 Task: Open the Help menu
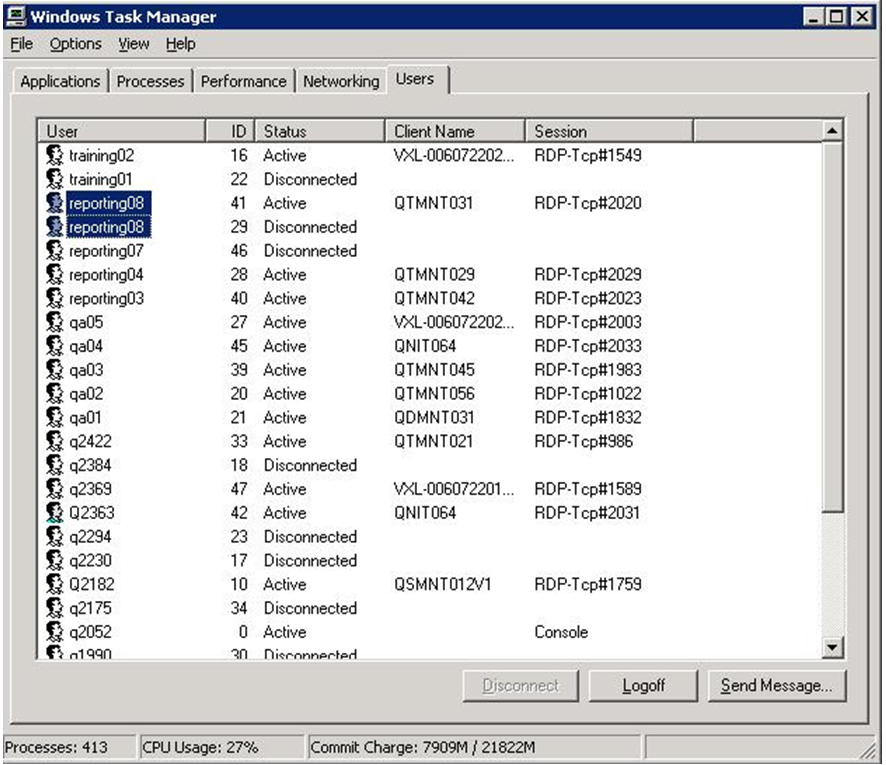180,44
